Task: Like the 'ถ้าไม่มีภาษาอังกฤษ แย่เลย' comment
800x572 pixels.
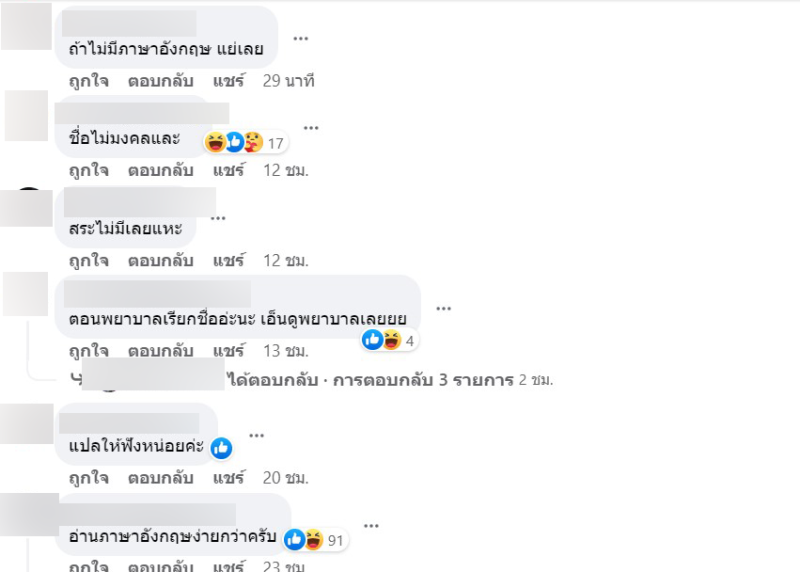Action: [x=89, y=81]
